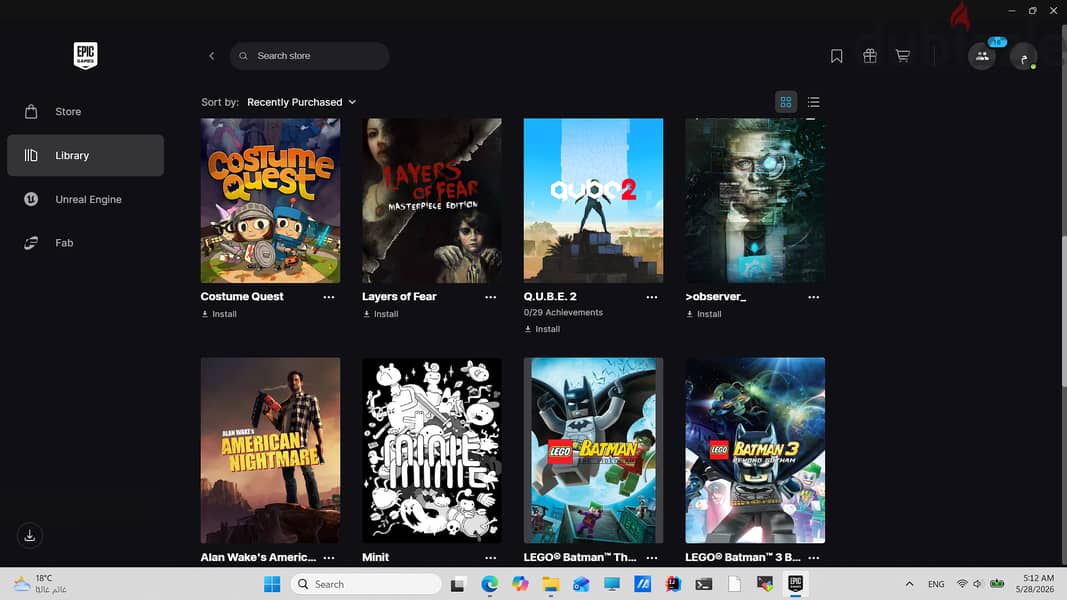Viewport: 1067px width, 600px height.
Task: Click the ENG language indicator
Action: (936, 584)
